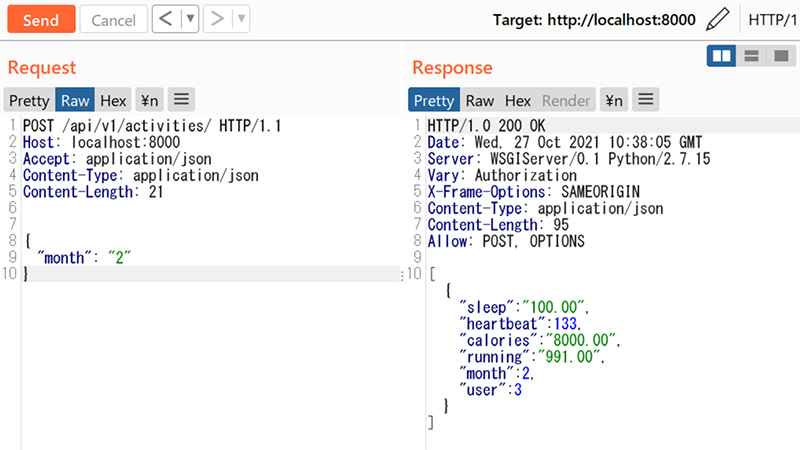Select the Response Raw tab

(480, 100)
